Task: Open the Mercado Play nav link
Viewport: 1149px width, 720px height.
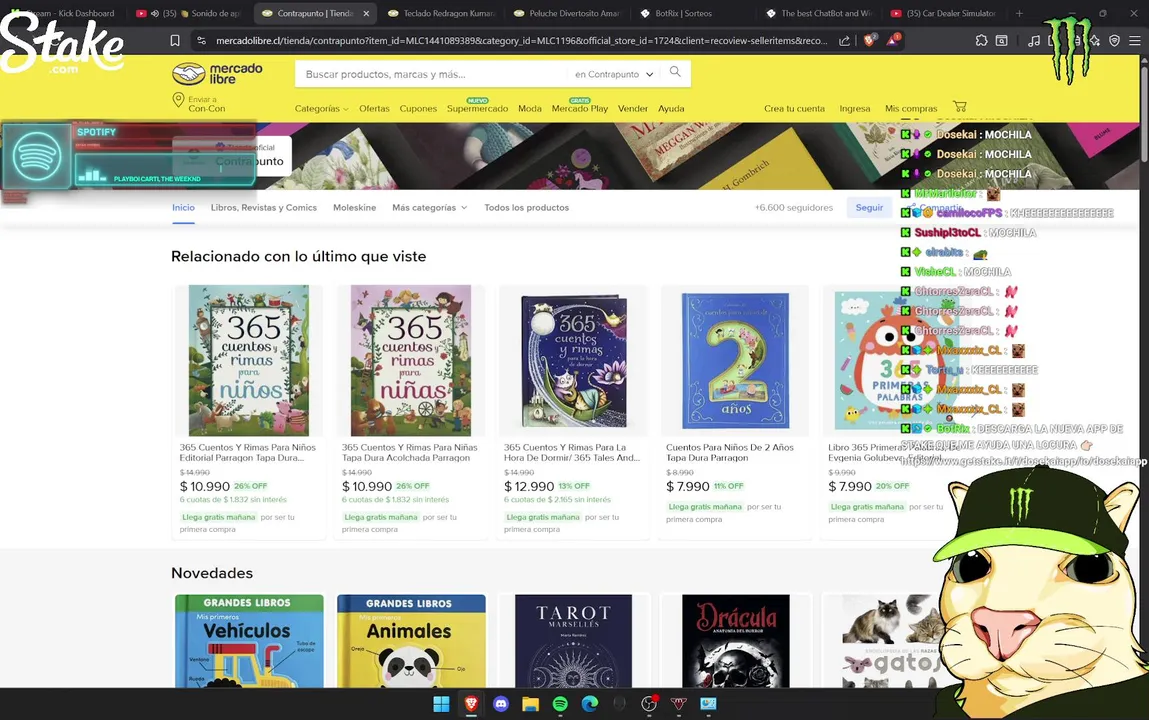Action: point(580,108)
